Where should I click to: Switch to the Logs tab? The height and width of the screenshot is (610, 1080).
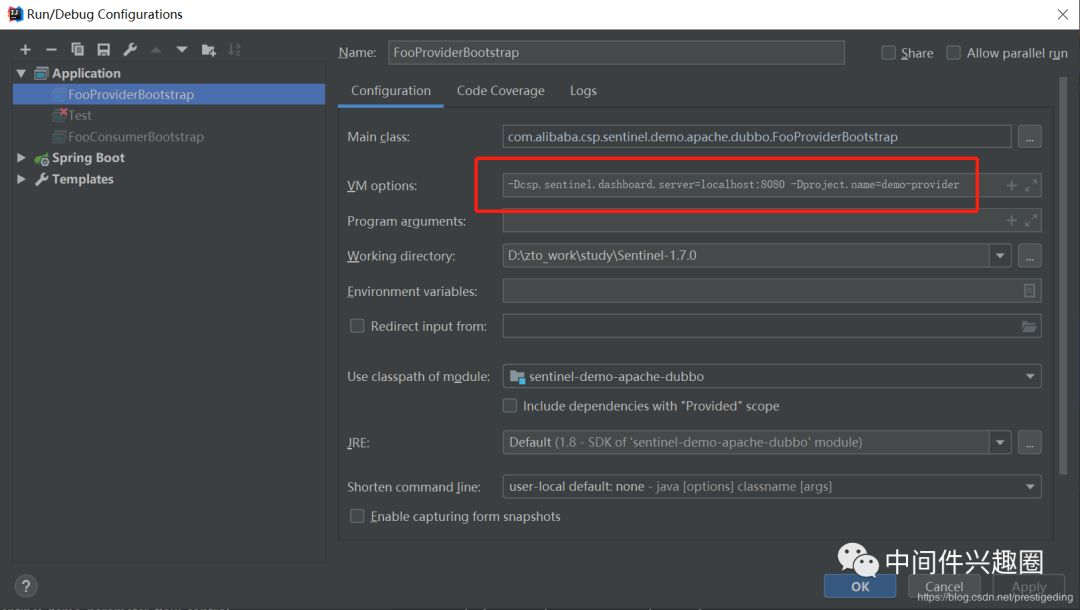(x=583, y=91)
